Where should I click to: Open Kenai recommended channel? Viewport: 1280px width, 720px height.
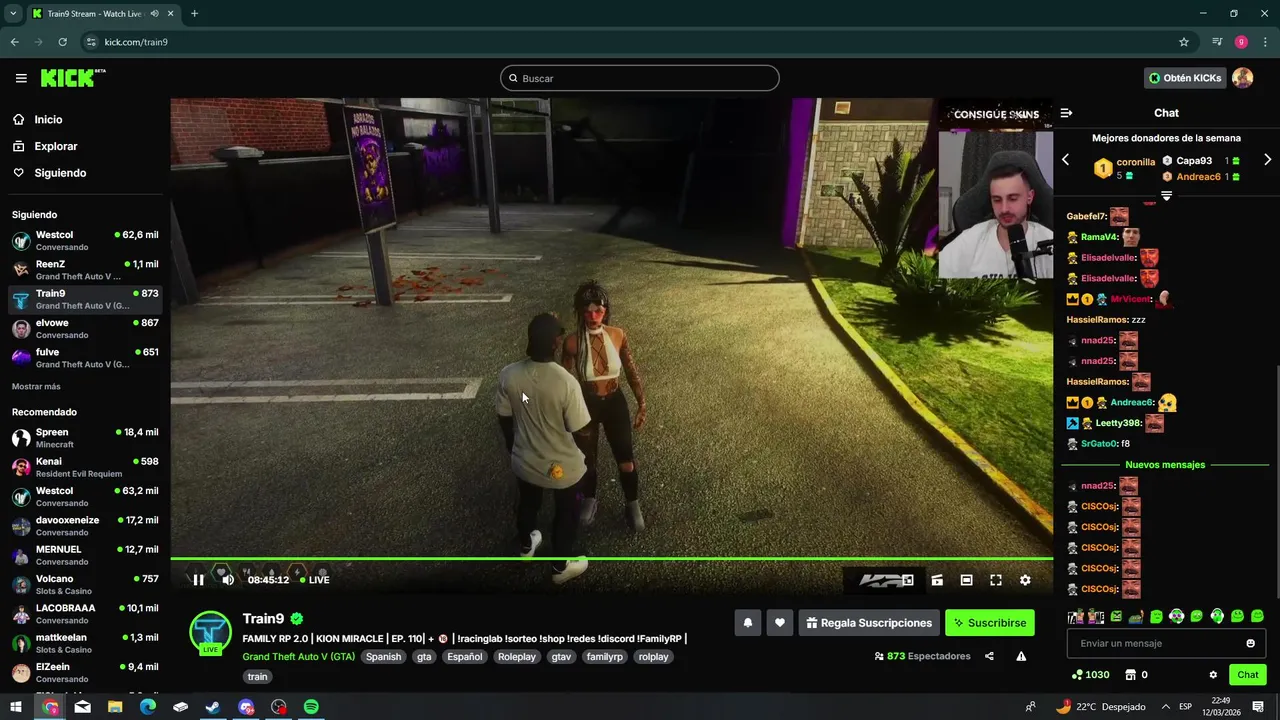[x=85, y=467]
